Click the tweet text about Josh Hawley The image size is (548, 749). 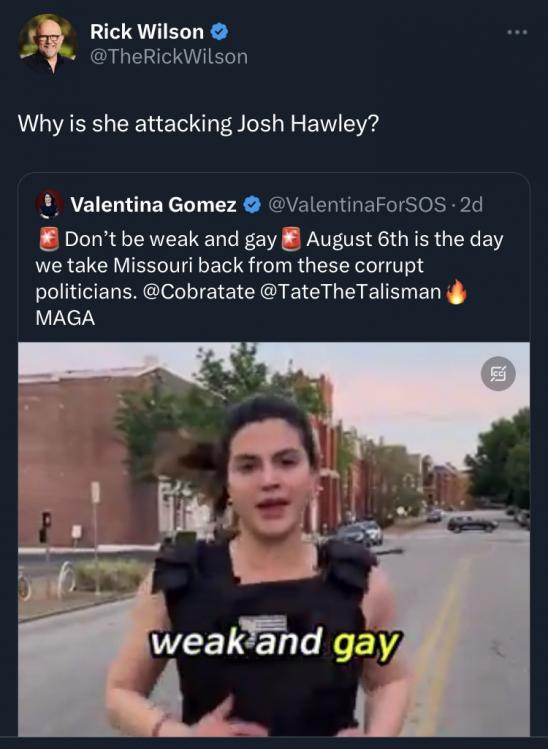point(198,124)
